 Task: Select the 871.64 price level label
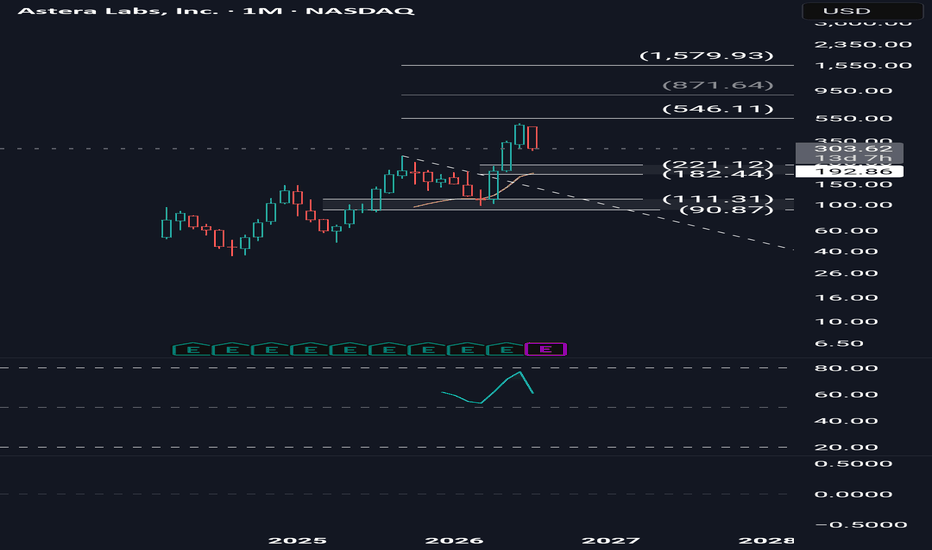[x=718, y=85]
